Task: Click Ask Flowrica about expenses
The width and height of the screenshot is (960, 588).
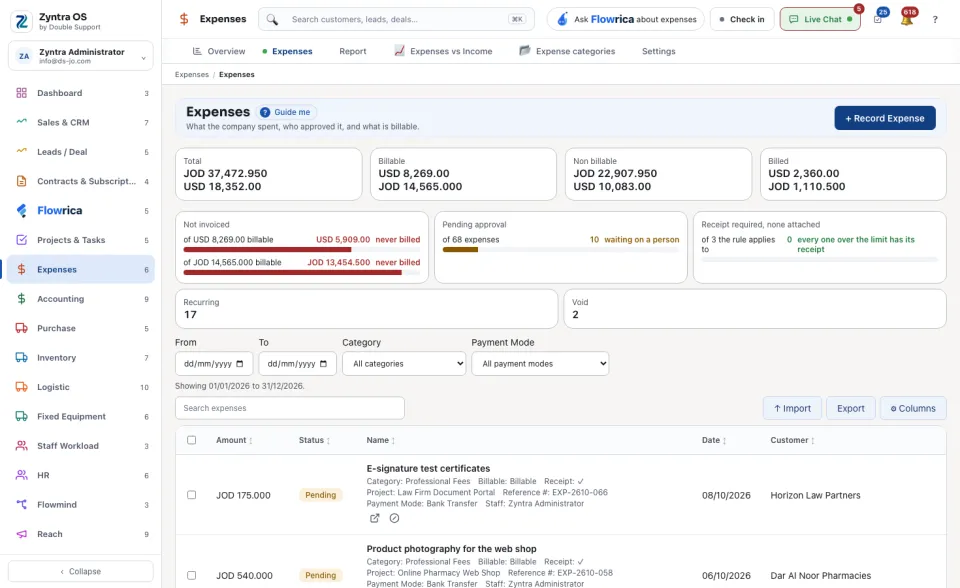Action: pos(625,20)
